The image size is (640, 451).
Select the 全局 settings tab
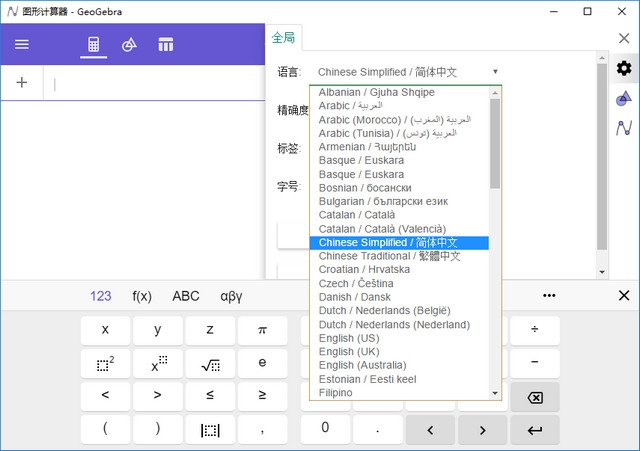[284, 38]
